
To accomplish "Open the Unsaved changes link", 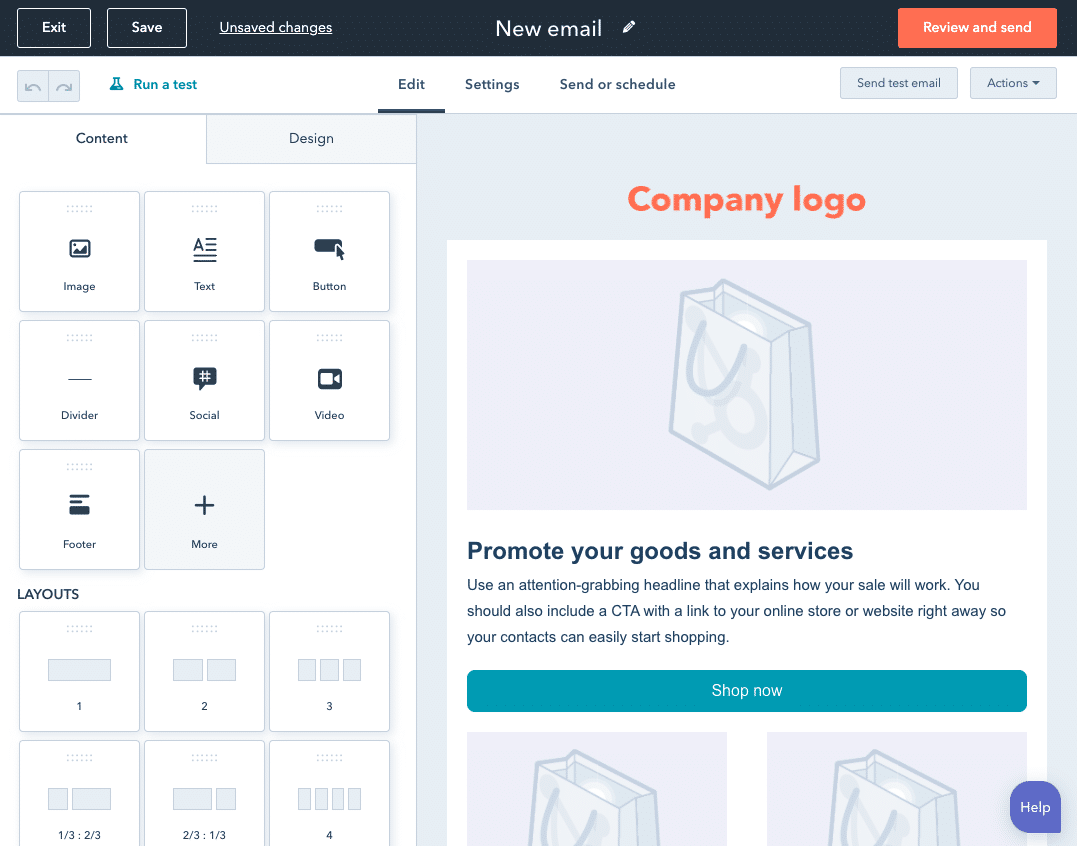I will (x=275, y=27).
